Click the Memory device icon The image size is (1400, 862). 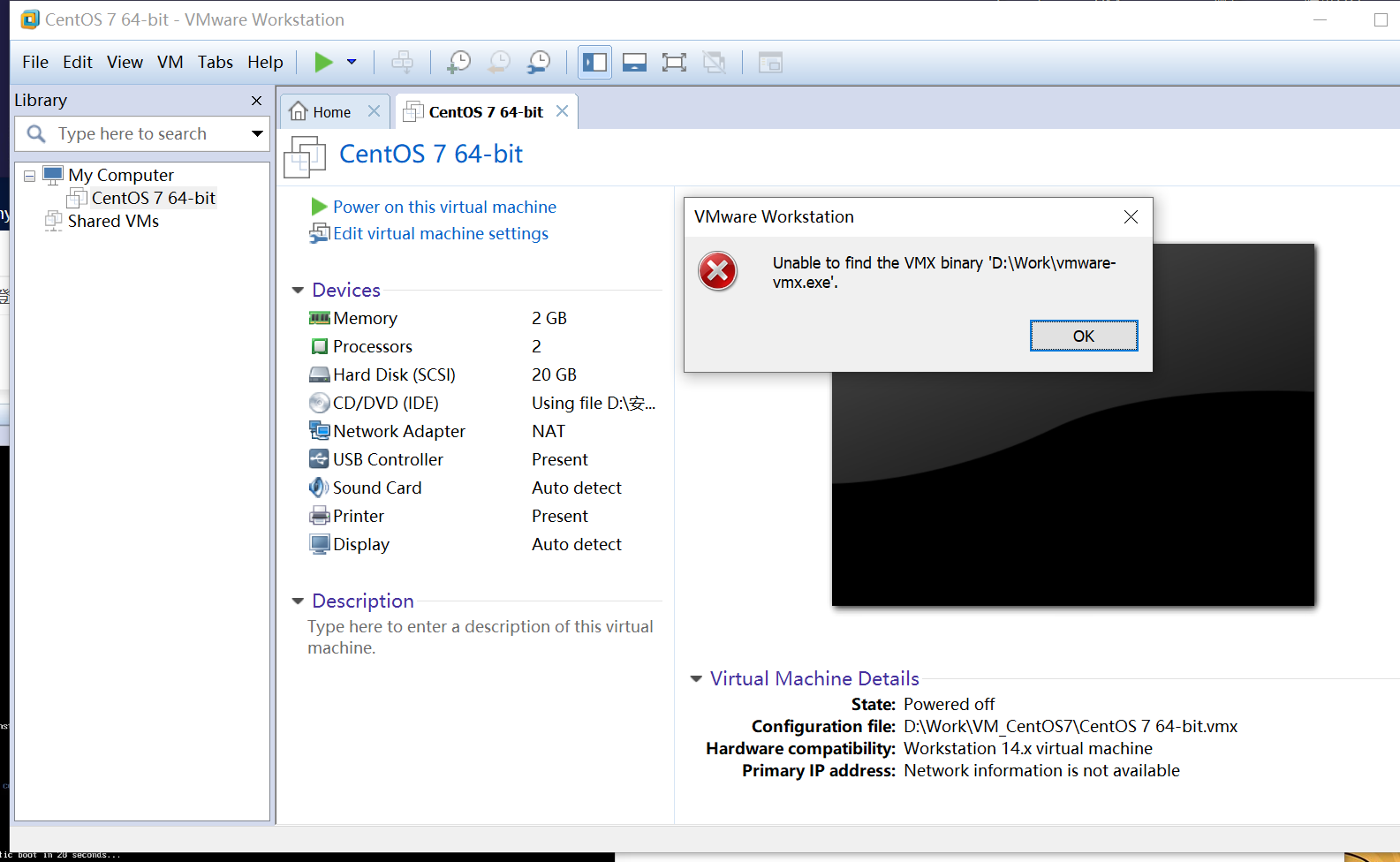[x=319, y=318]
